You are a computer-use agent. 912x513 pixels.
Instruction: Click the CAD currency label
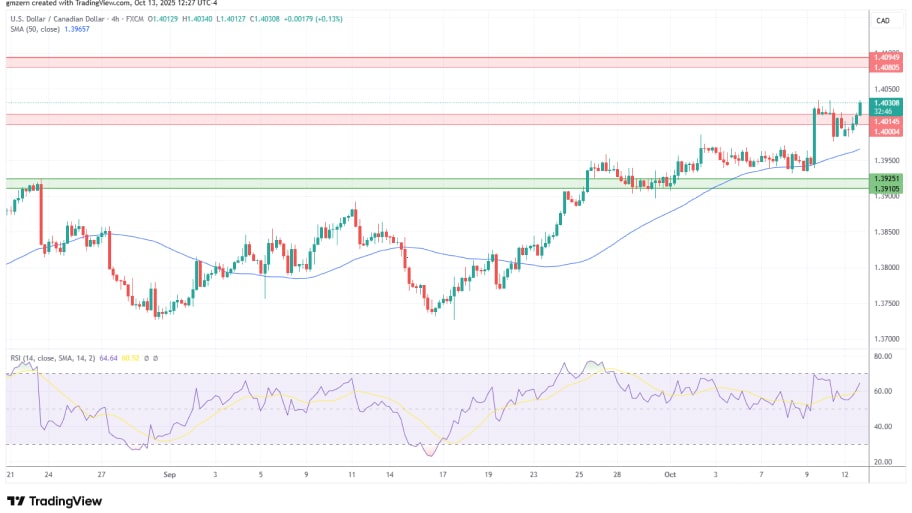tap(882, 20)
